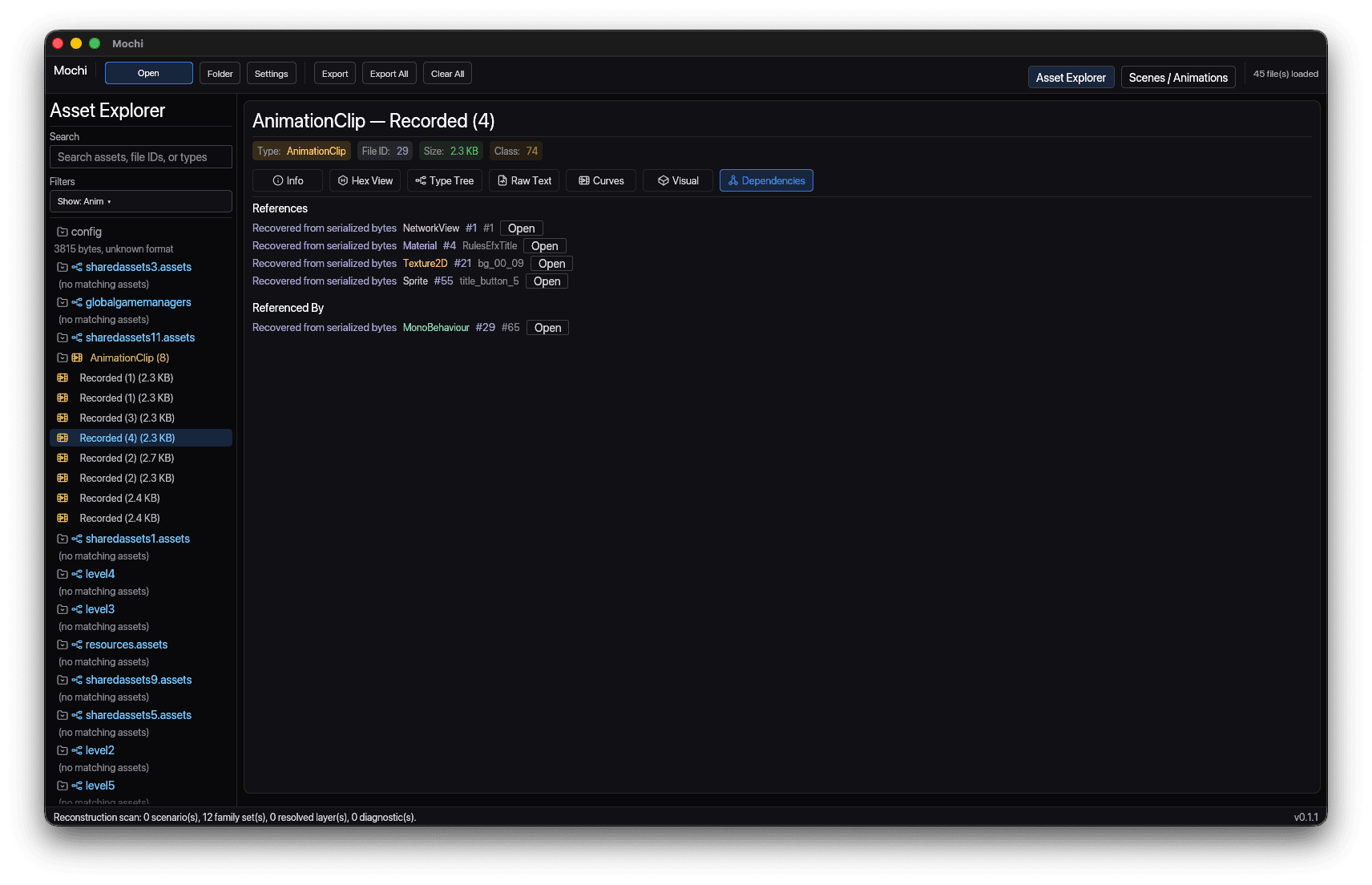
Task: Click the File ID: 29 badge
Action: point(385,151)
